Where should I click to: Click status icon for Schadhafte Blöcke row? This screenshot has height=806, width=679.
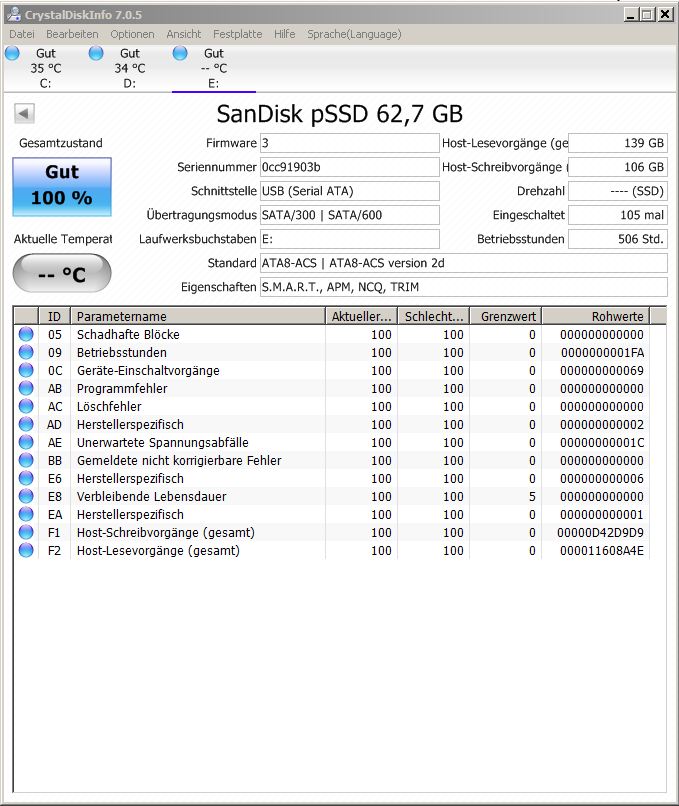coord(26,334)
